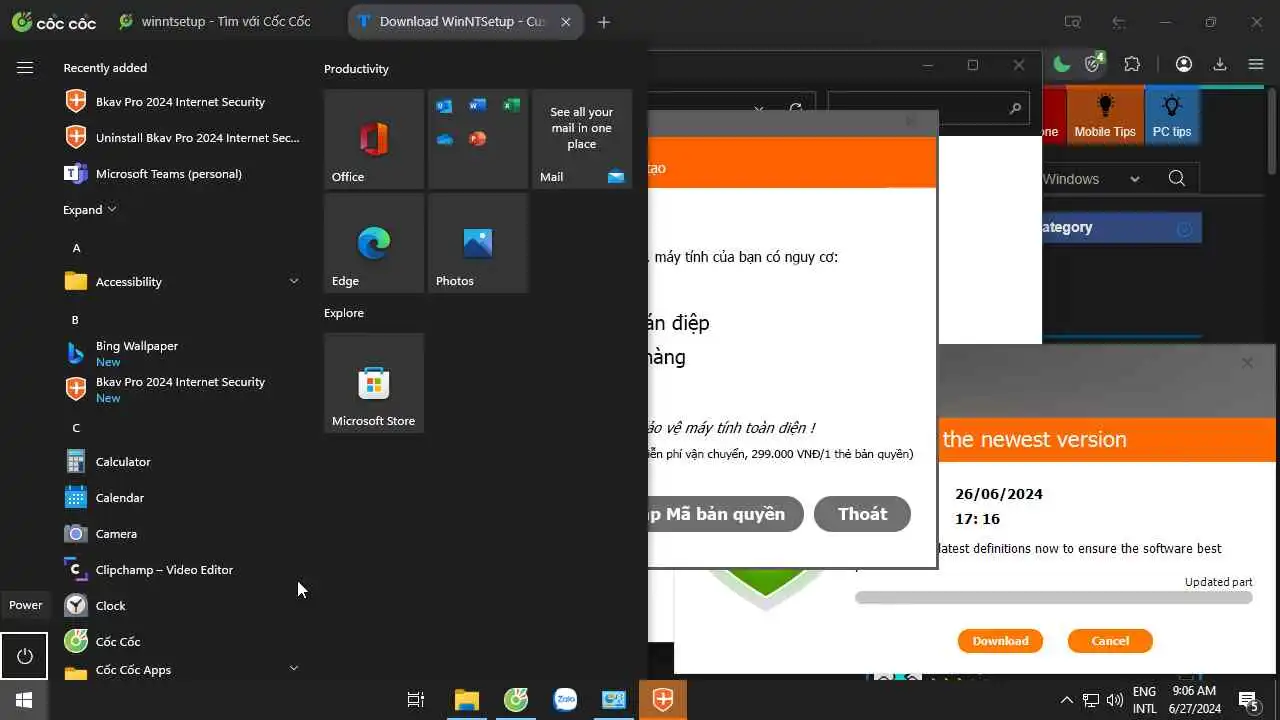Open the taskbar clock and date
Image resolution: width=1280 pixels, height=720 pixels.
(1194, 700)
